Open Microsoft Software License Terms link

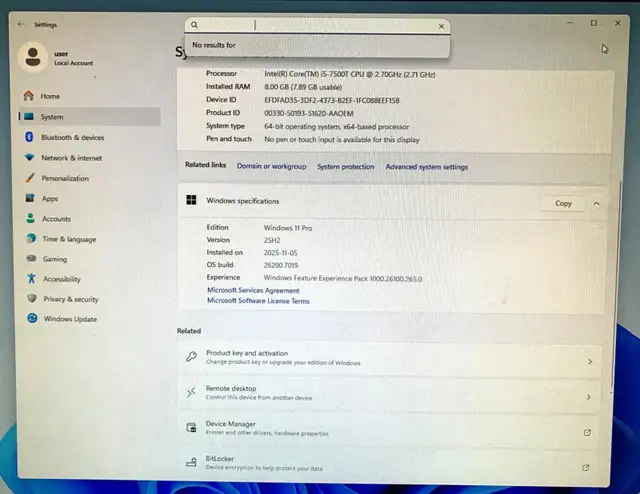pyautogui.click(x=258, y=301)
